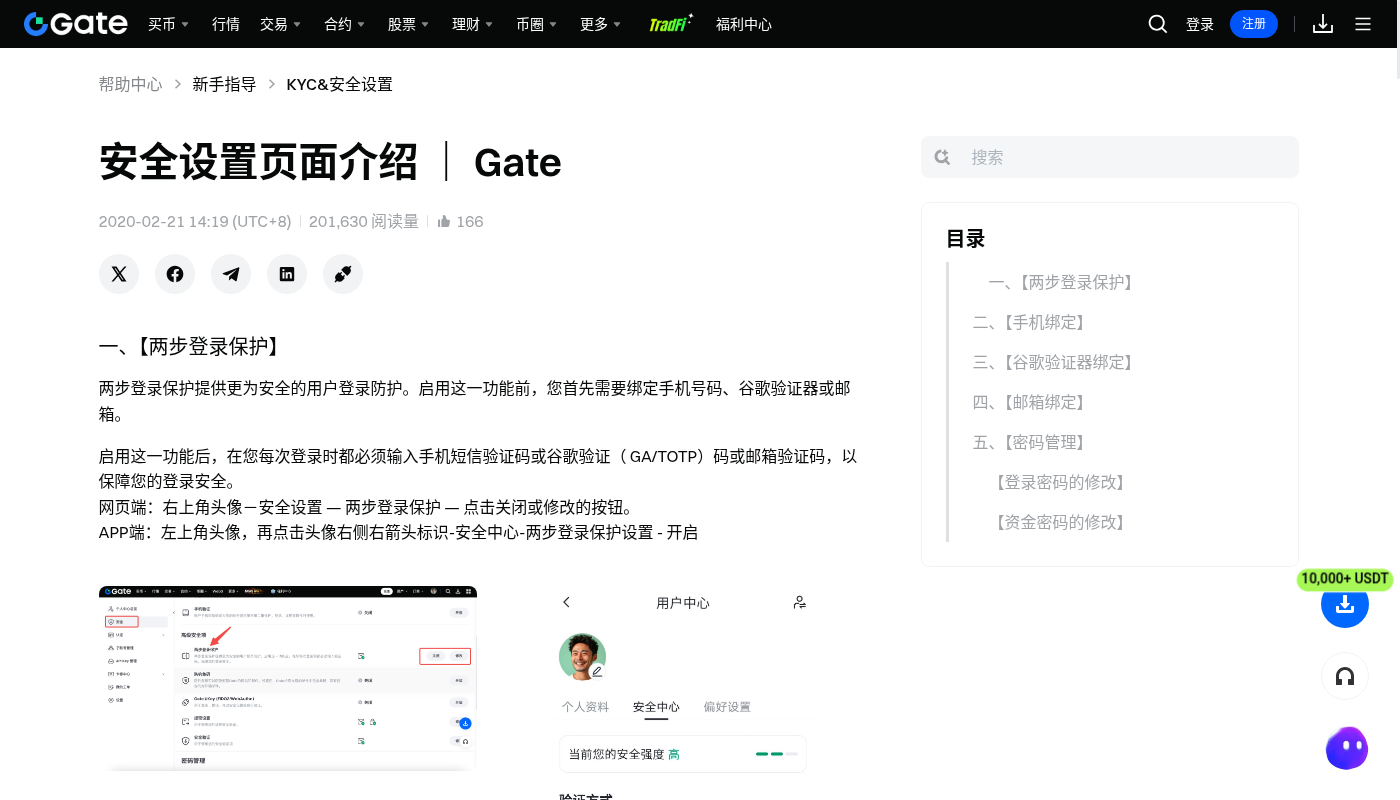Share article on Facebook
1400x800 pixels.
pos(175,274)
